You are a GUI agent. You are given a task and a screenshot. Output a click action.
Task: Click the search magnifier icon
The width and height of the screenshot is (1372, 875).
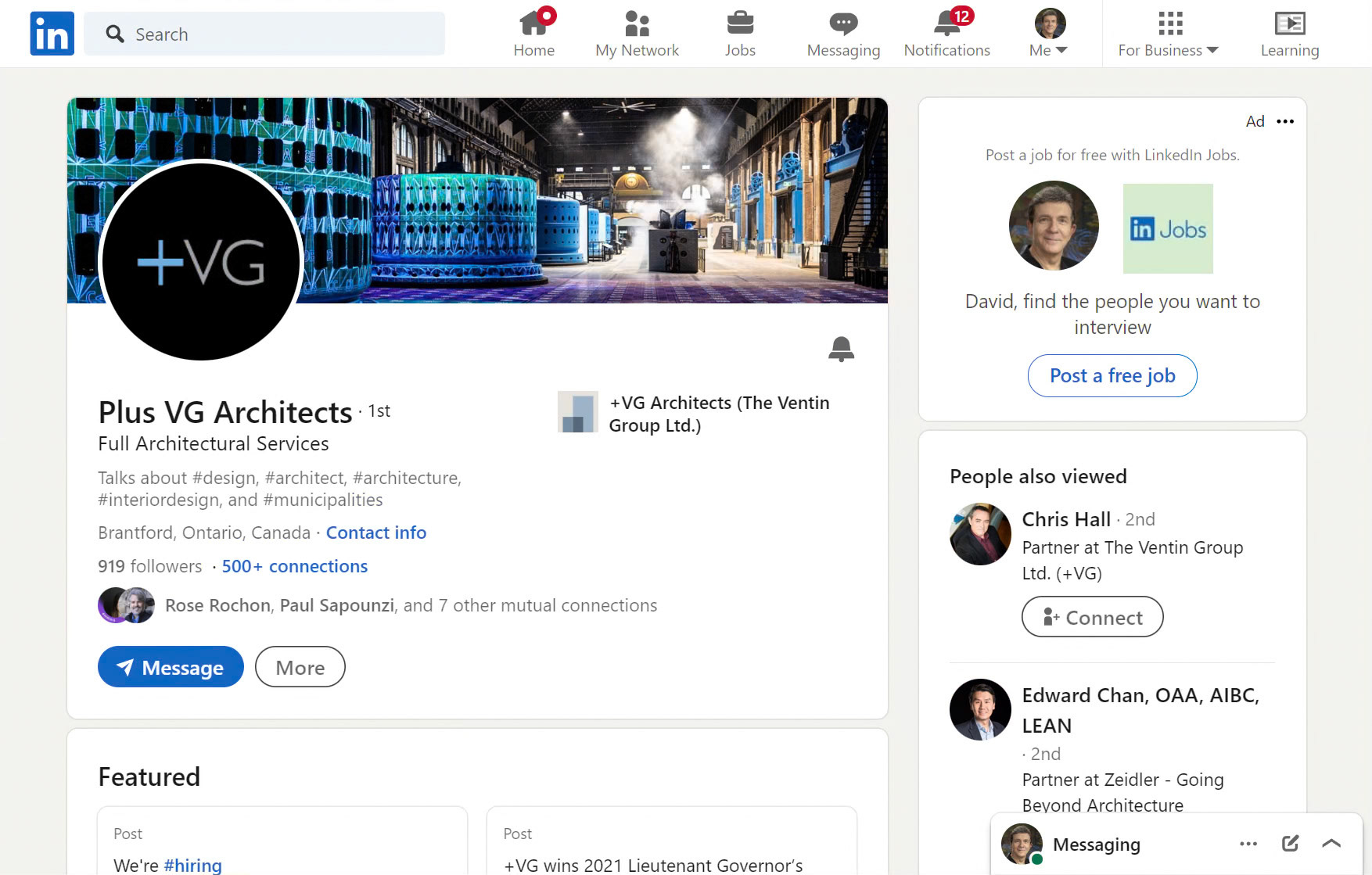coord(115,34)
